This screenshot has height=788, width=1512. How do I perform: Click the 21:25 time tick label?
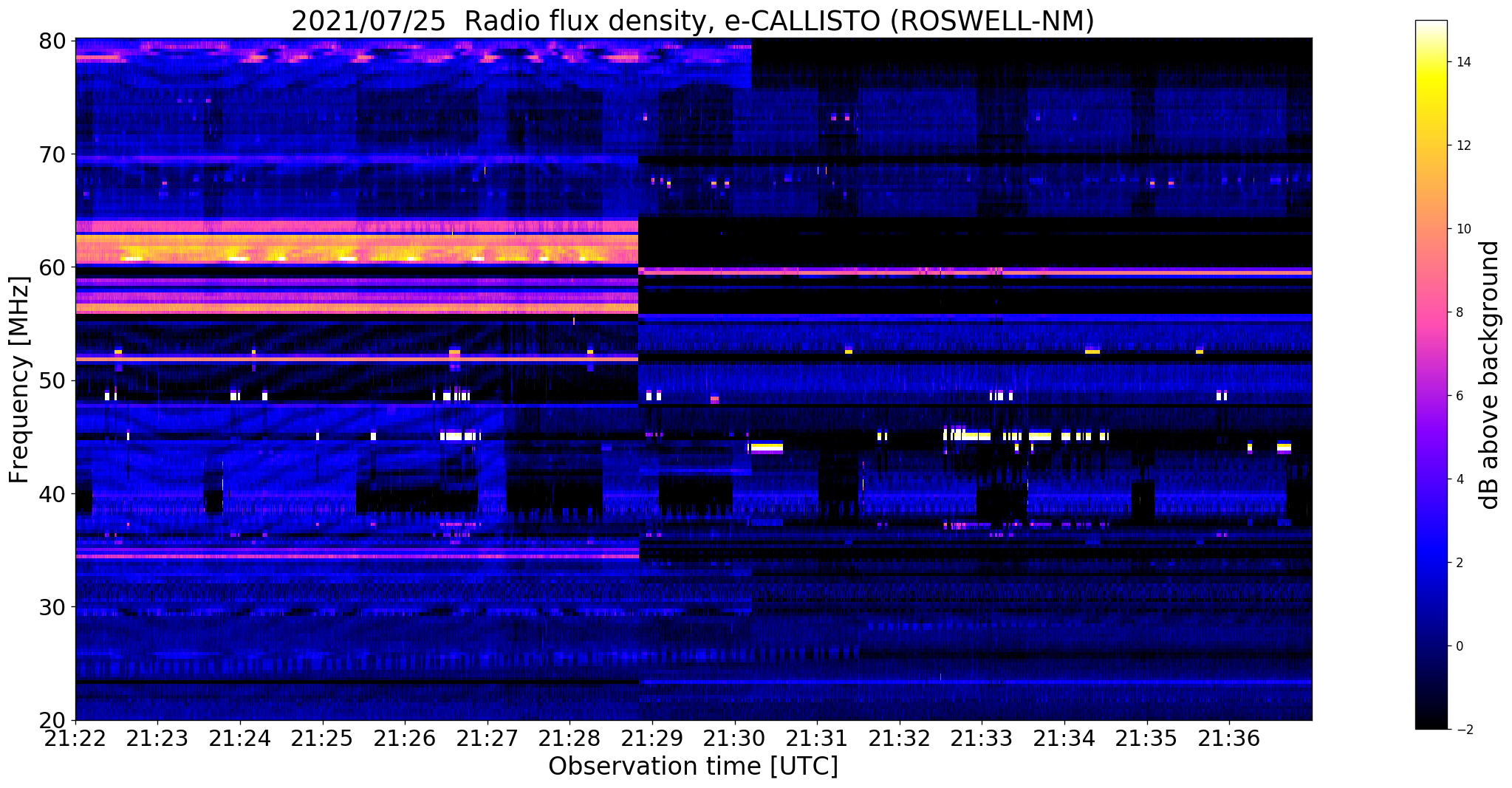(322, 739)
